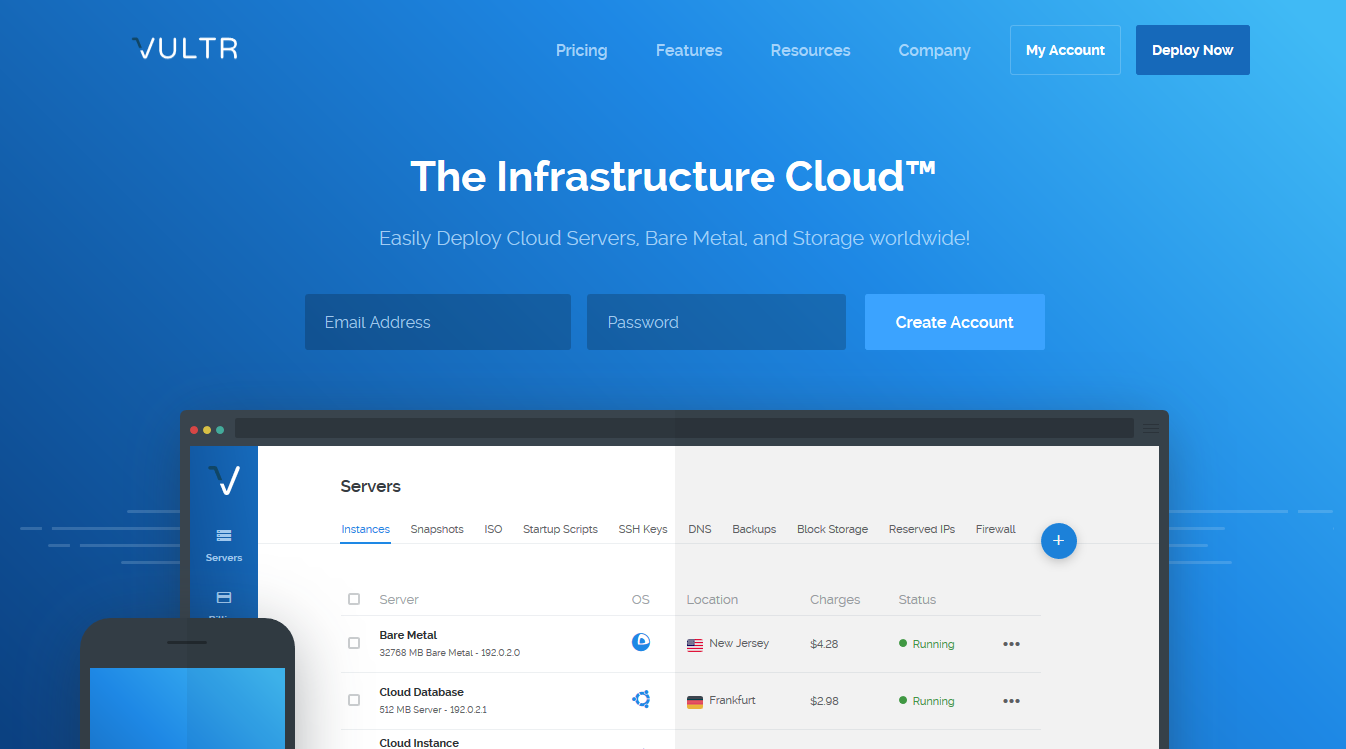The height and width of the screenshot is (749, 1346).
Task: Focus the Password field
Action: coord(716,322)
